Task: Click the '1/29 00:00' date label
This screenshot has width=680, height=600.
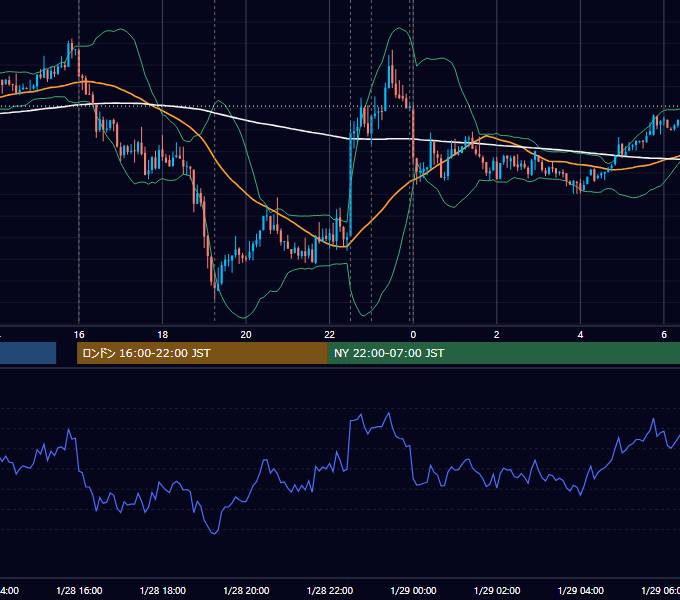Action: tap(413, 590)
